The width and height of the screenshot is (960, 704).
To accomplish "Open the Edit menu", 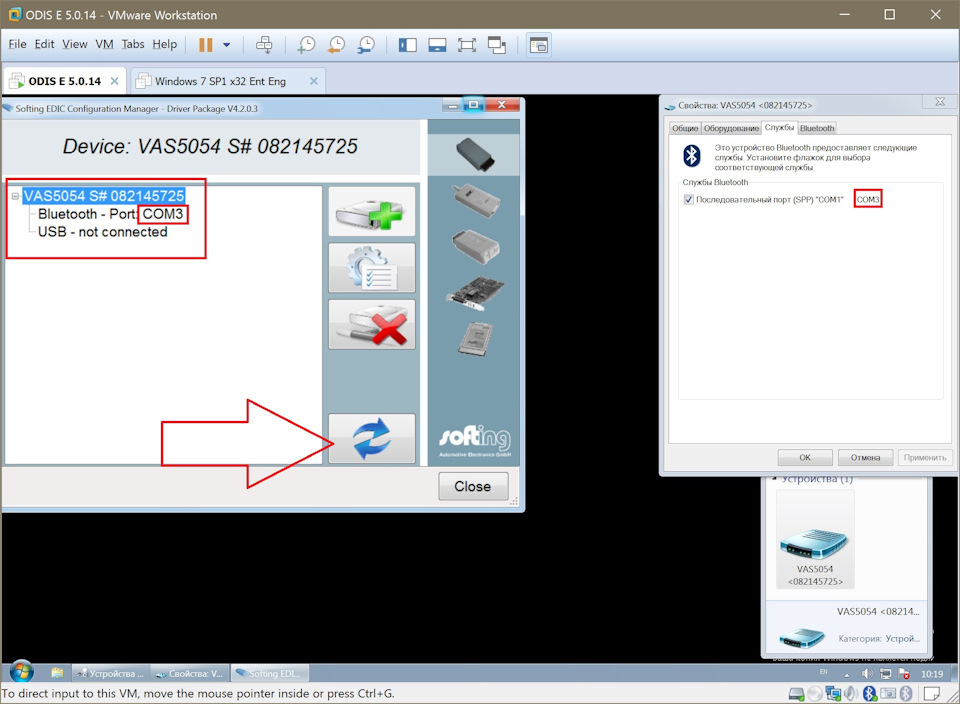I will [44, 44].
